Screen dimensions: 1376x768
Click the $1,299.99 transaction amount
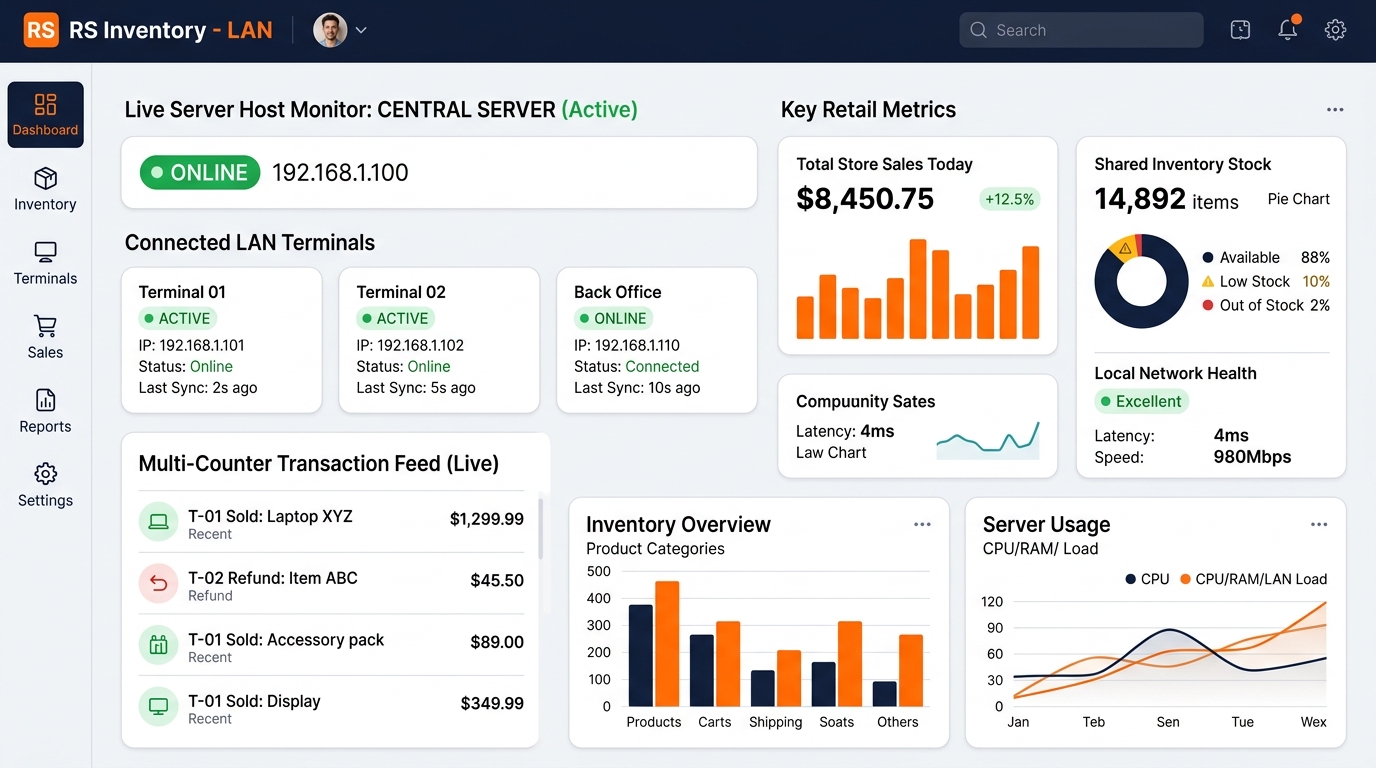(487, 519)
